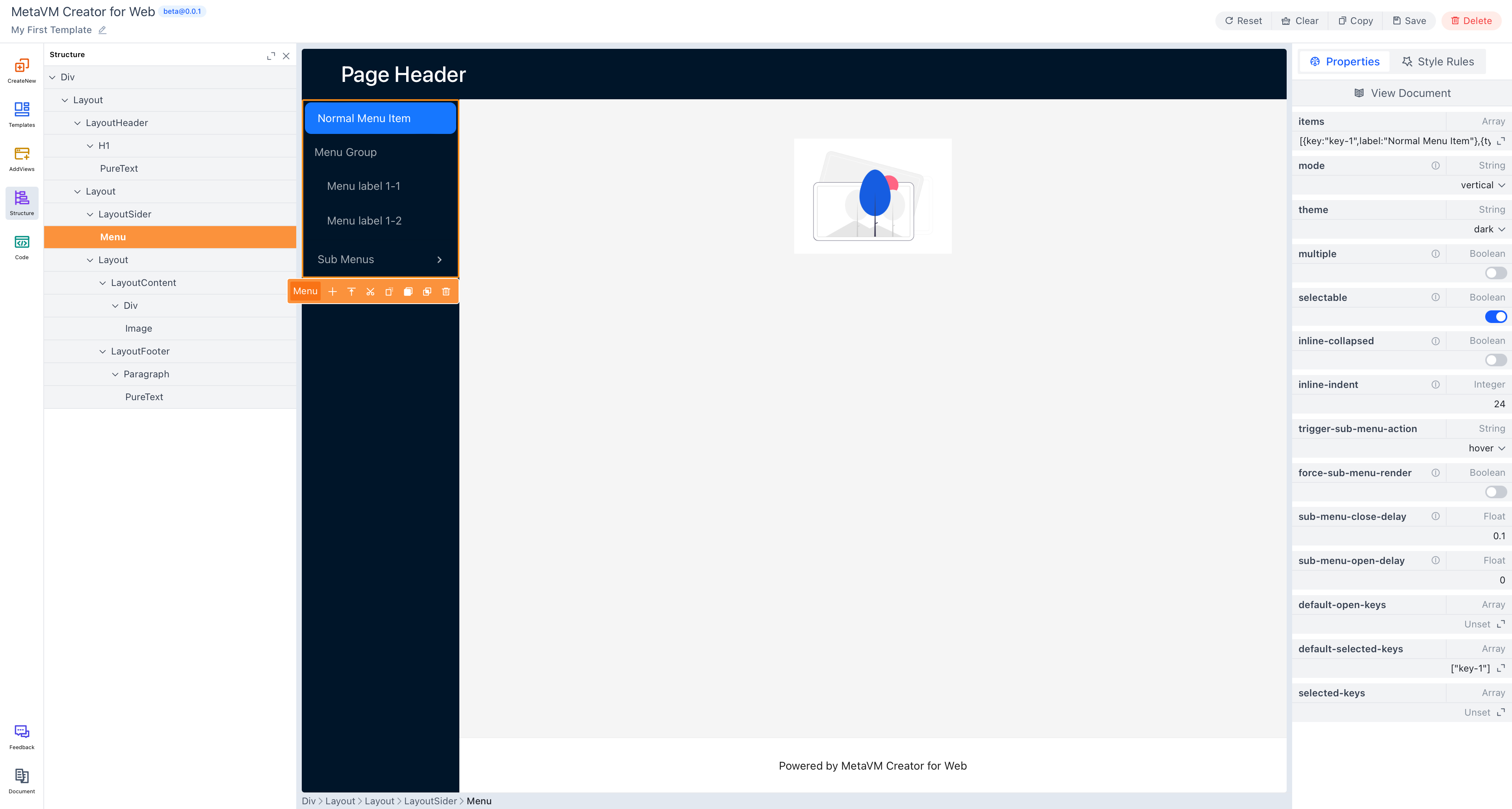The image size is (1512, 809).
Task: Toggle the multiple switch
Action: pos(1495,273)
